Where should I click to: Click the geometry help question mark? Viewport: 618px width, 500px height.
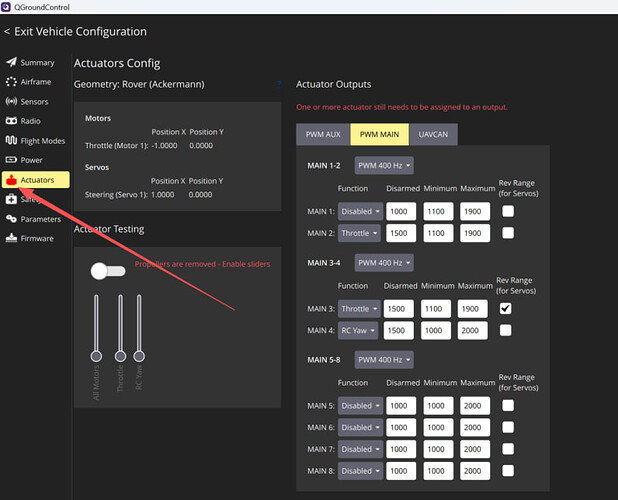click(279, 84)
